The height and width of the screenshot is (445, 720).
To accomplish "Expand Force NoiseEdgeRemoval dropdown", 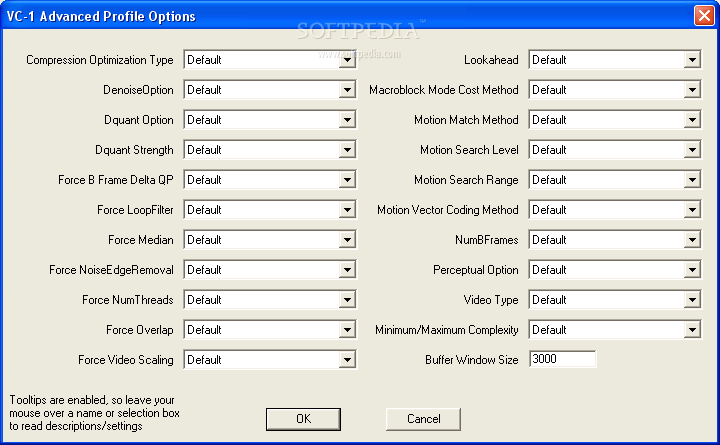I will (269, 270).
